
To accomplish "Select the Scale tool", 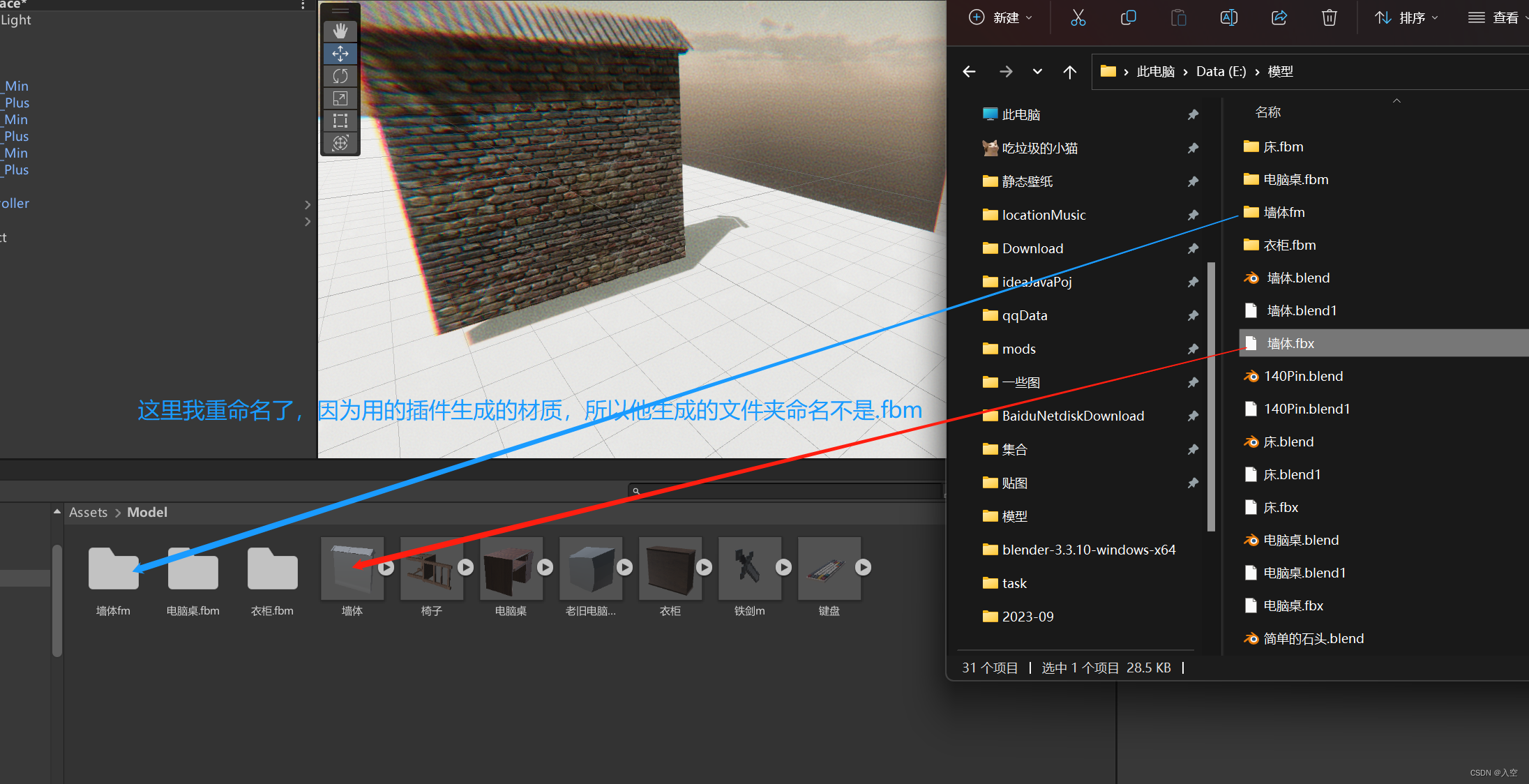I will [x=340, y=98].
